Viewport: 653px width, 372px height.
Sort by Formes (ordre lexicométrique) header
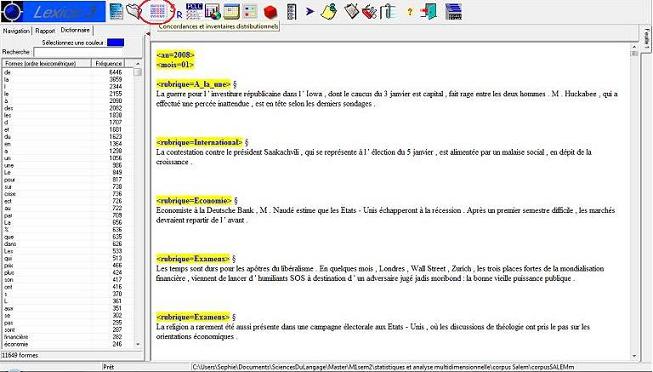[47, 63]
